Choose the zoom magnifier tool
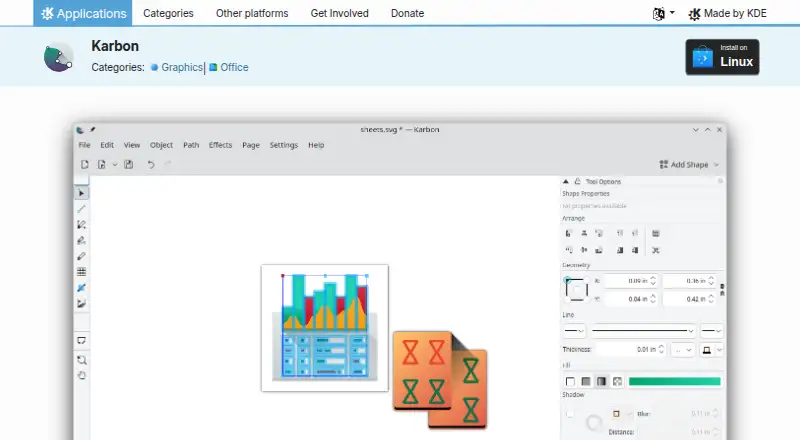This screenshot has height=440, width=800. point(81,360)
